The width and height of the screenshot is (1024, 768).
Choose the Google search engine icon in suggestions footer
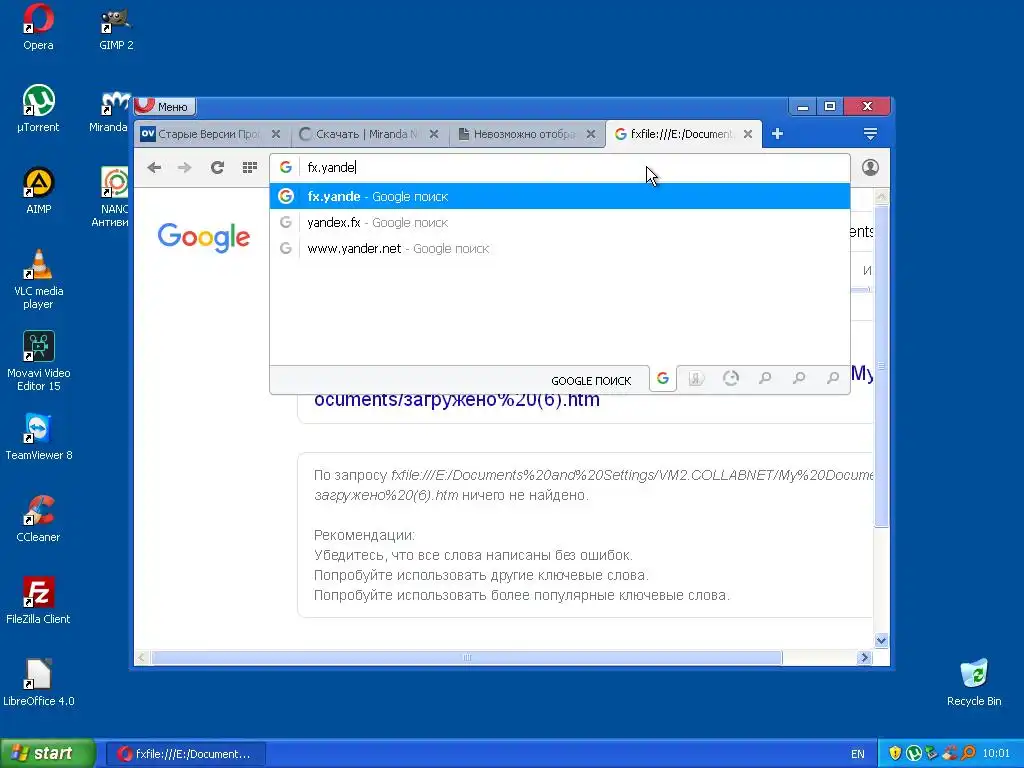click(663, 379)
